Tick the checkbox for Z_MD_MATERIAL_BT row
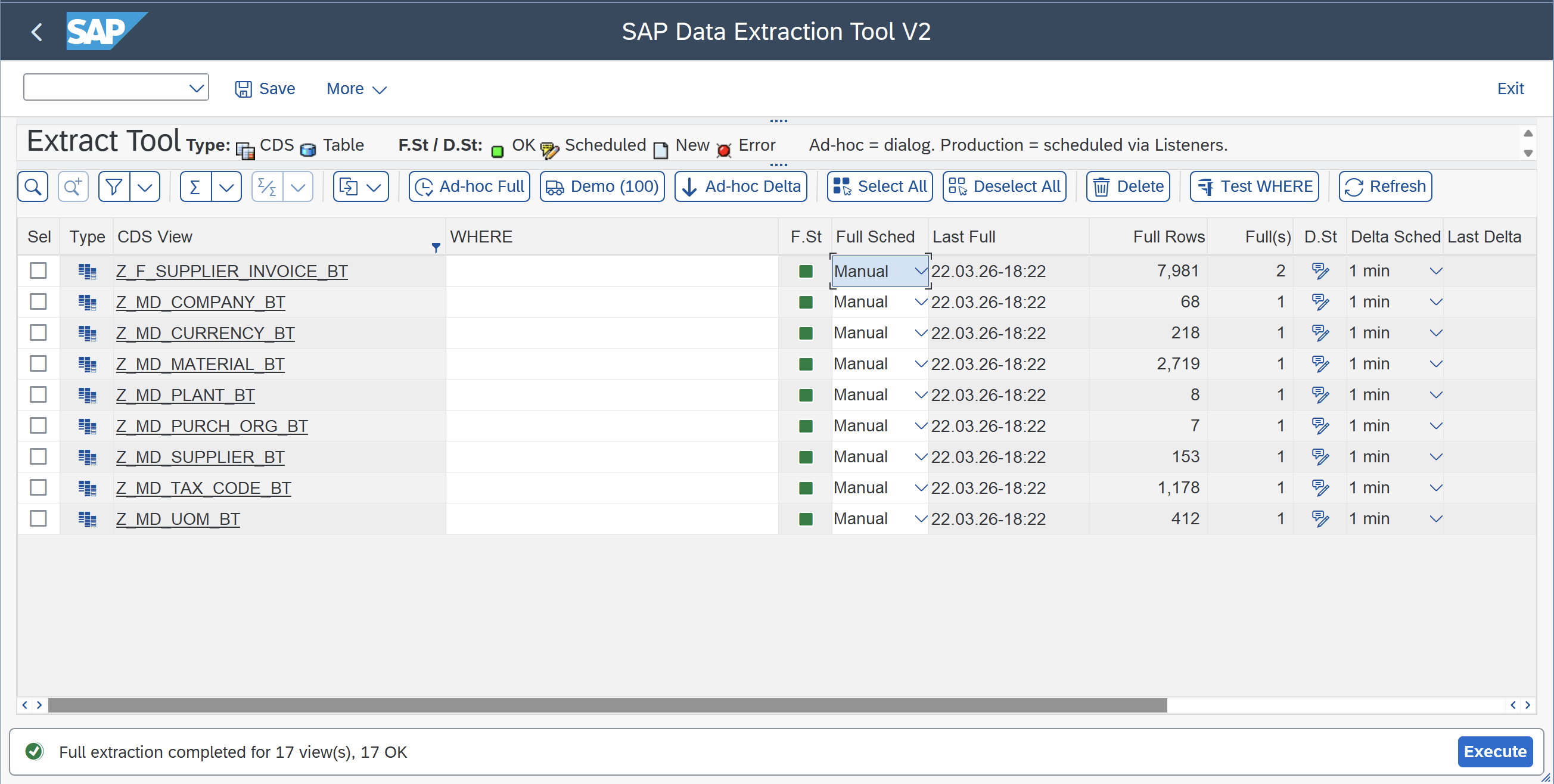This screenshot has width=1554, height=784. [38, 363]
